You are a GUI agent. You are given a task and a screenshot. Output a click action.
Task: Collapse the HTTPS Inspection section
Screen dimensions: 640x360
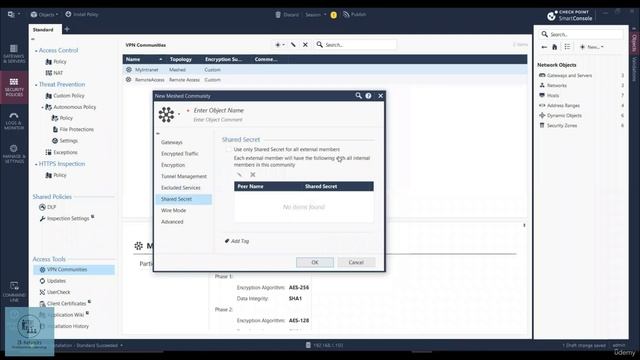tap(36, 164)
